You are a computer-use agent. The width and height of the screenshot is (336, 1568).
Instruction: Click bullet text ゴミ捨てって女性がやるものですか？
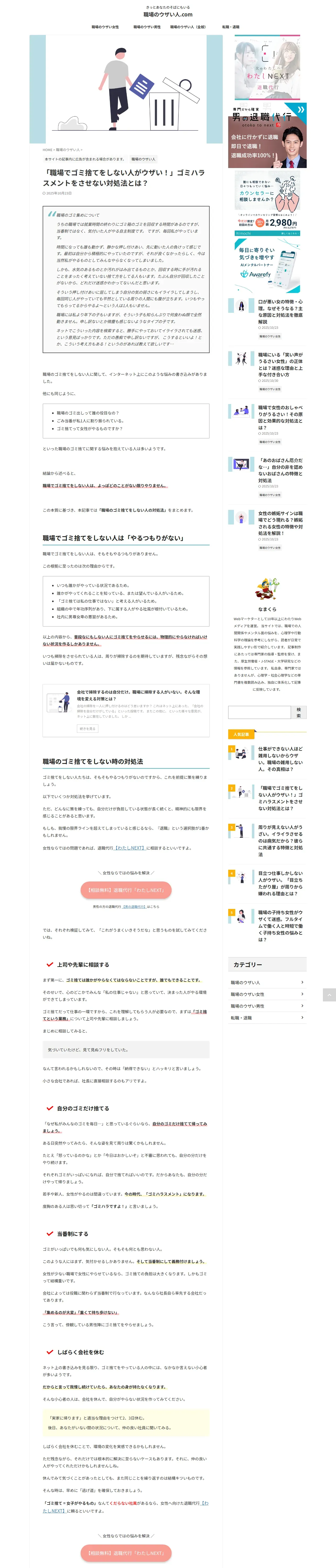pos(90,429)
